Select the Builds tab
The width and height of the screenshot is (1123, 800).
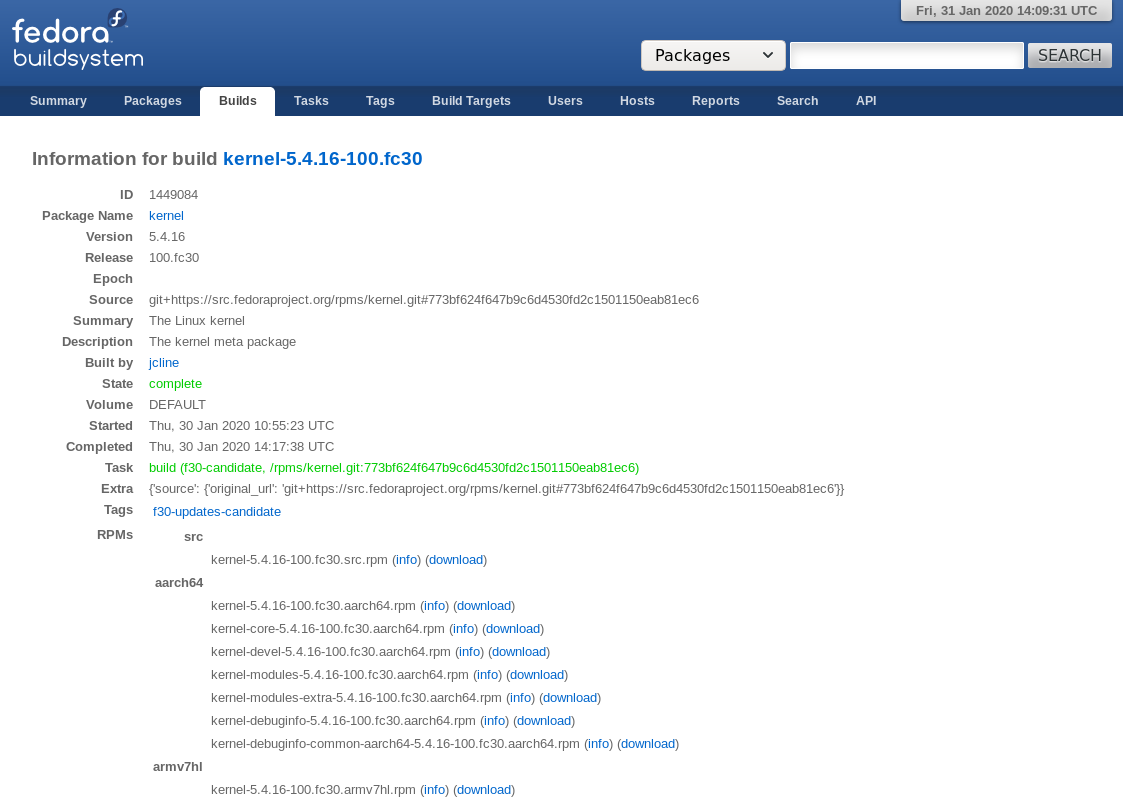coord(238,101)
